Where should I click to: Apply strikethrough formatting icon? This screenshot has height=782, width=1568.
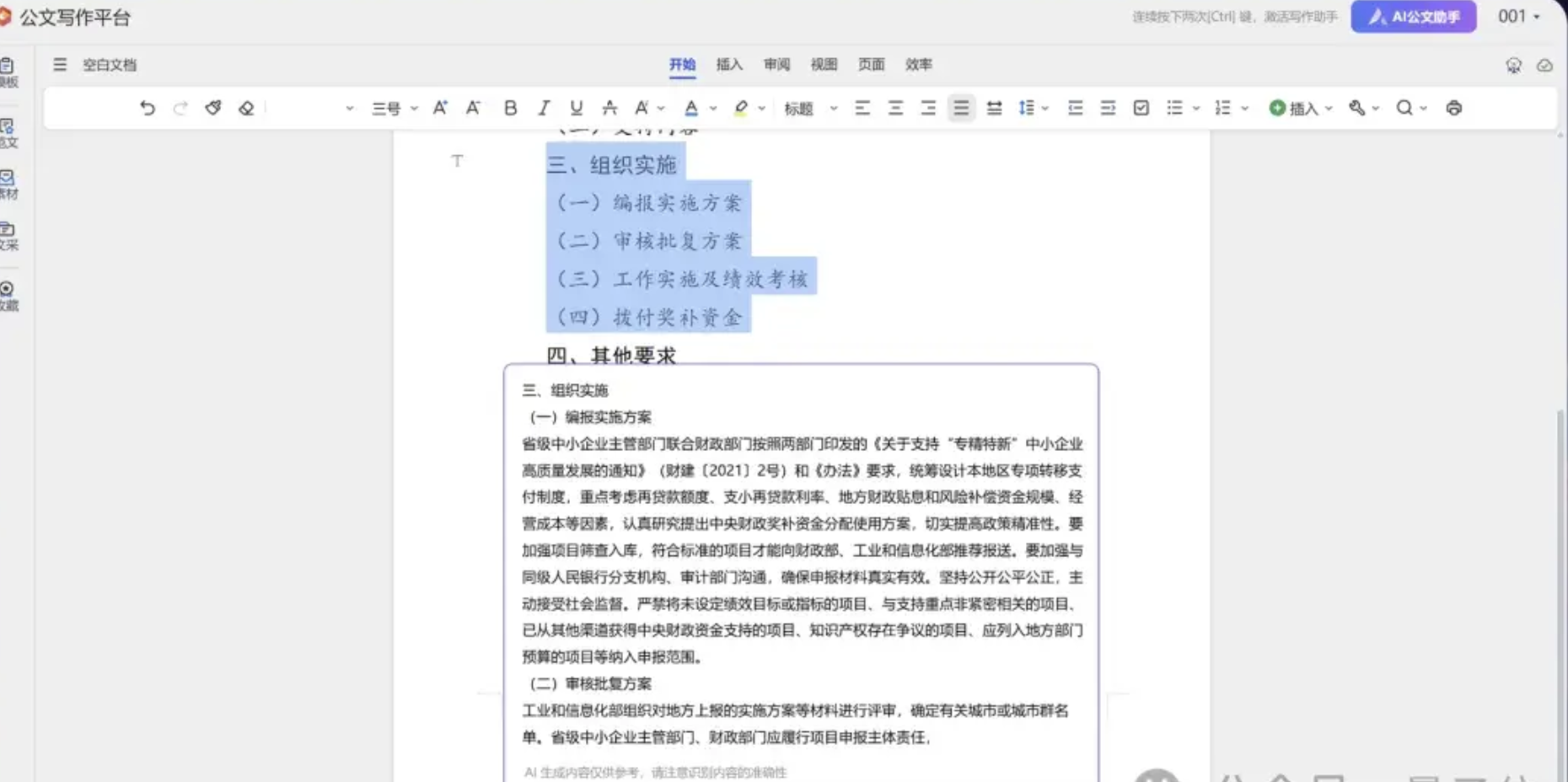point(609,108)
